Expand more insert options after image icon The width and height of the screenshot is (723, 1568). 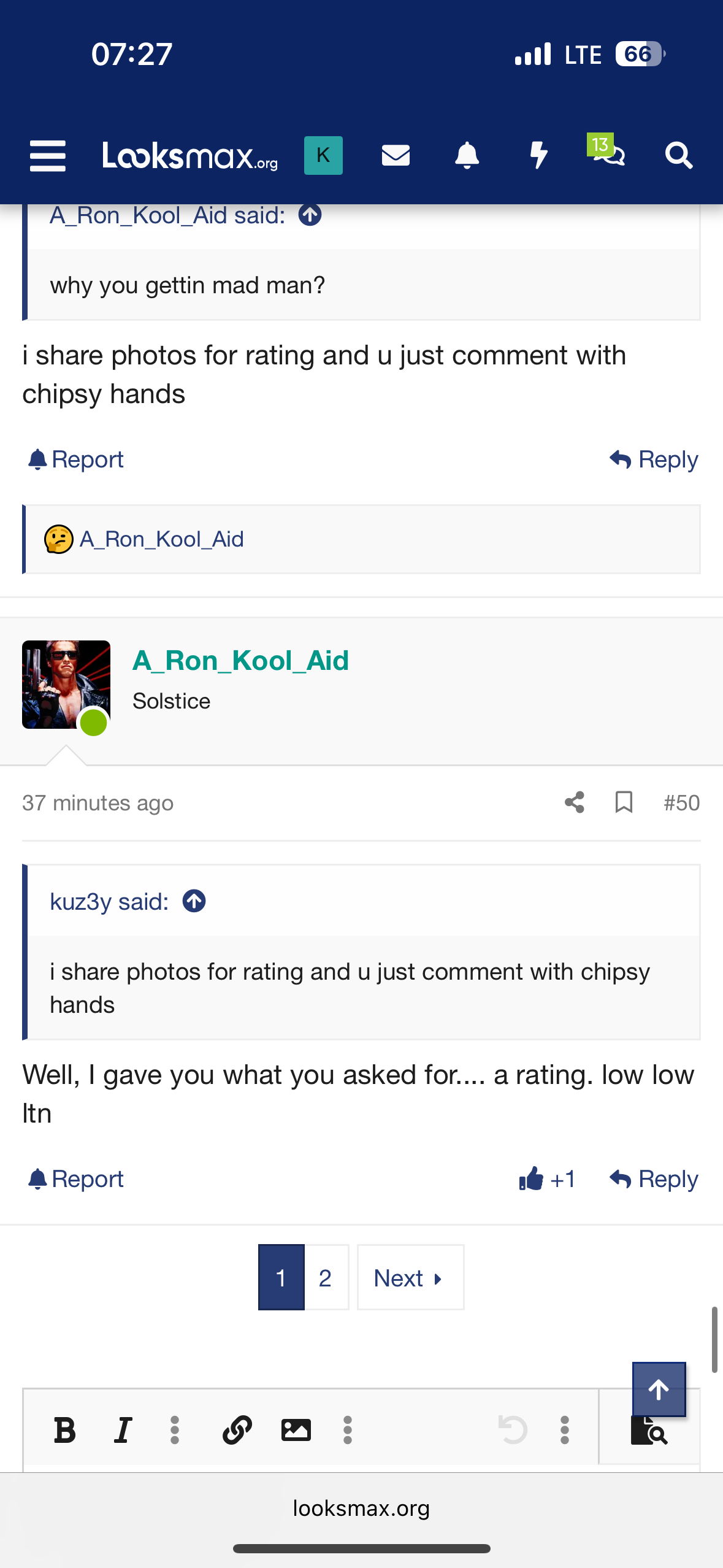pyautogui.click(x=348, y=1430)
